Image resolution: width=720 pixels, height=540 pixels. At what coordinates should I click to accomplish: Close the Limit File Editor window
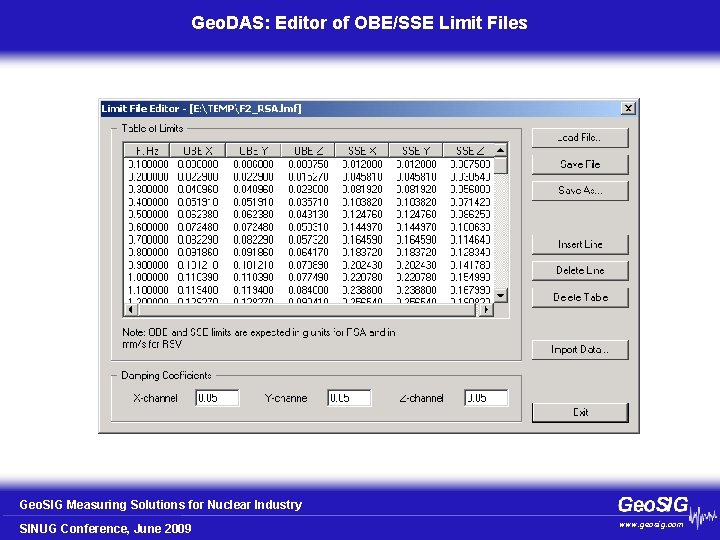coord(628,108)
